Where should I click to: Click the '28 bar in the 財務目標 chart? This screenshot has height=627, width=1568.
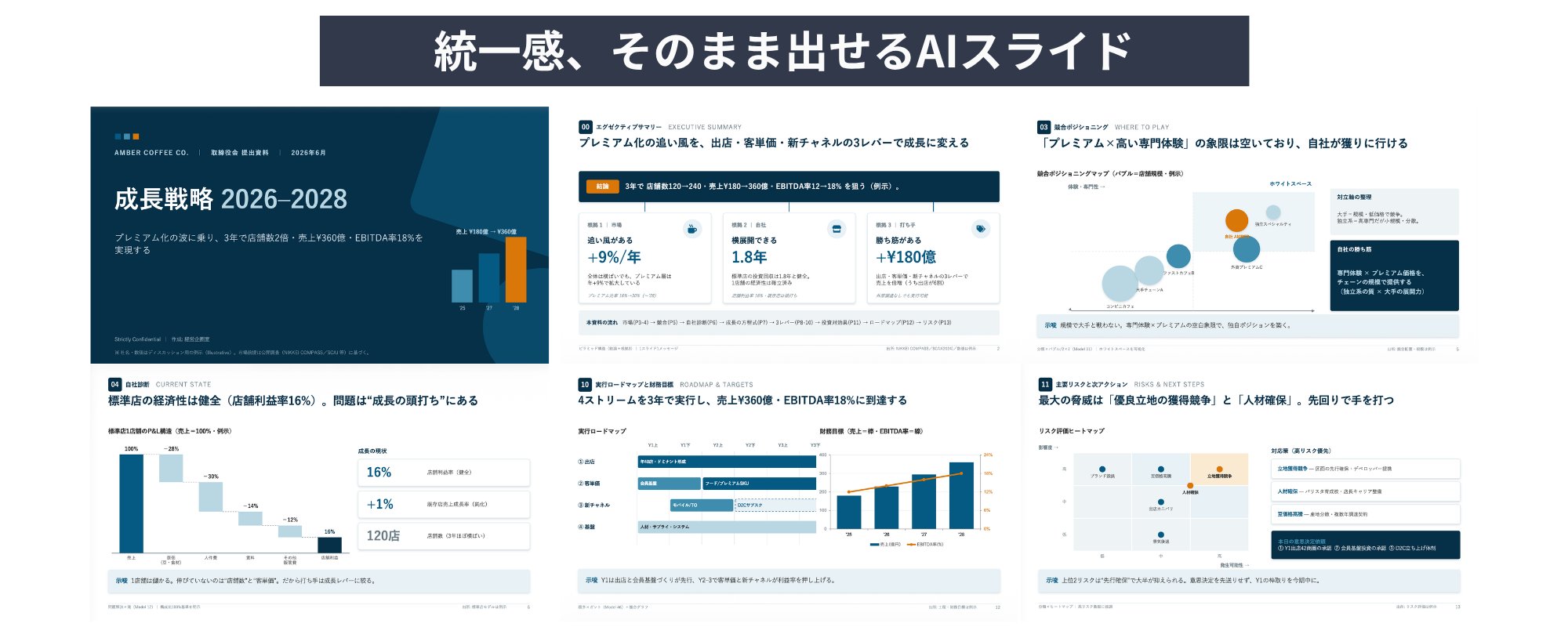(961, 495)
